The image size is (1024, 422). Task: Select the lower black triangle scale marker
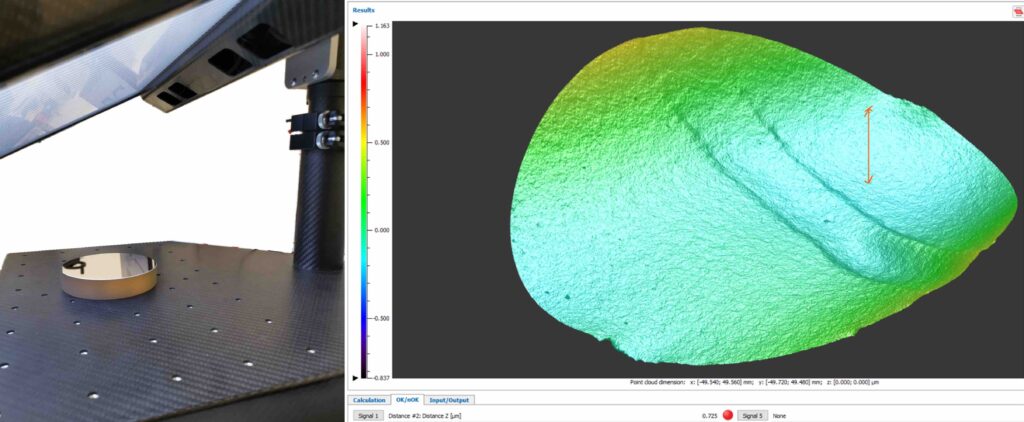coord(355,377)
